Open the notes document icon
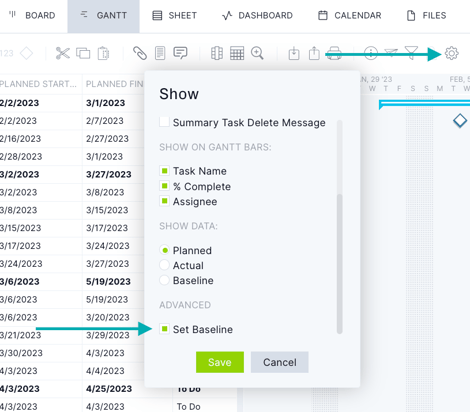The width and height of the screenshot is (470, 412). coord(160,53)
